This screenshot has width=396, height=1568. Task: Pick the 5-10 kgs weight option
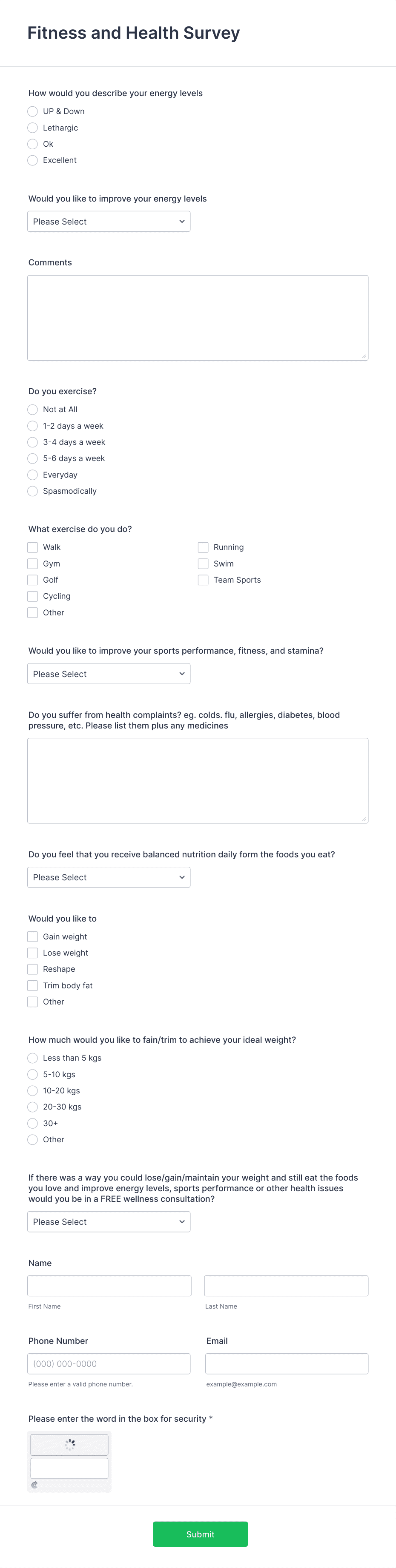tap(32, 1074)
